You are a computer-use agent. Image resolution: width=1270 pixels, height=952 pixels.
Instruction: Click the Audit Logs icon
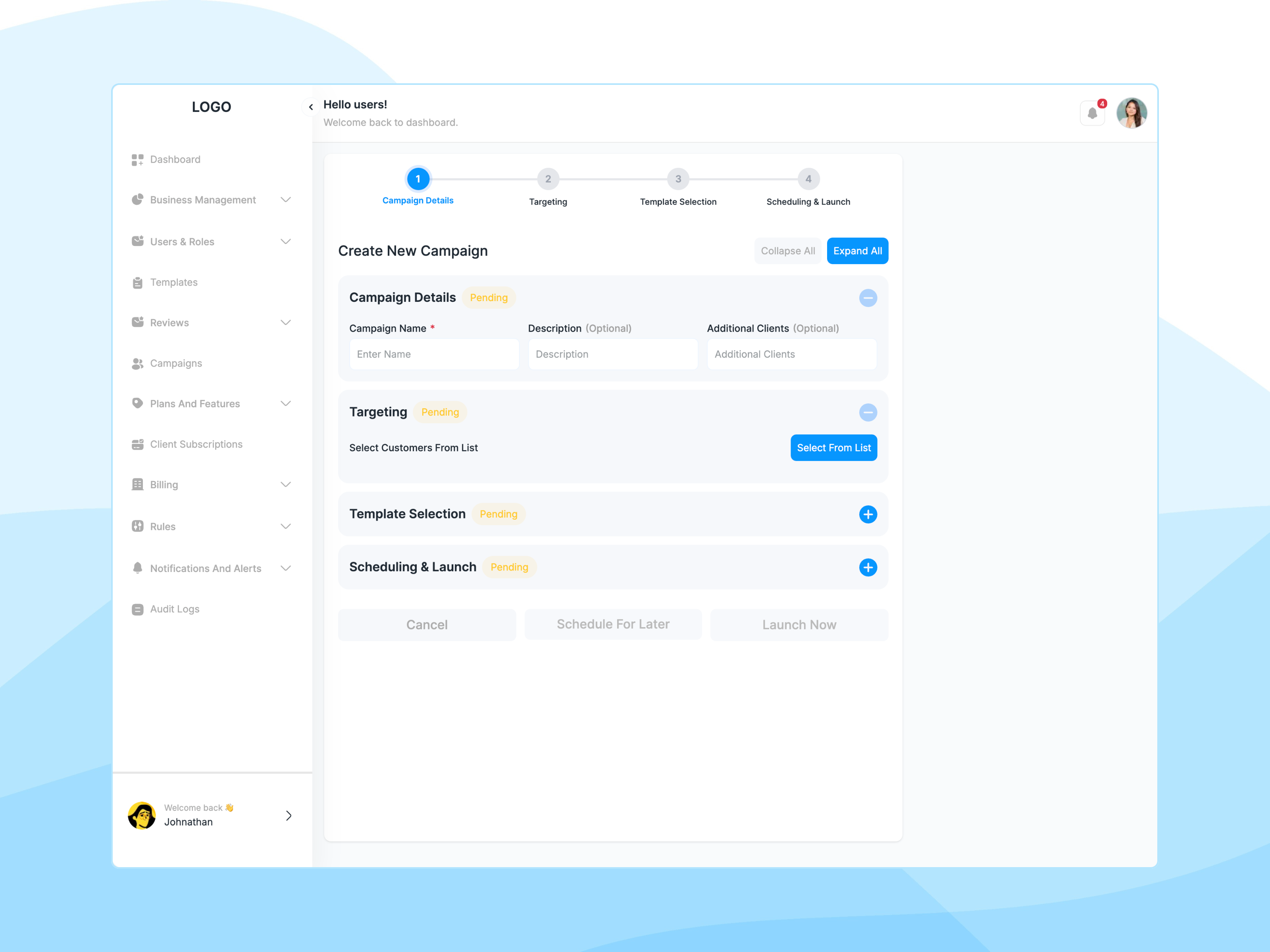pos(137,609)
